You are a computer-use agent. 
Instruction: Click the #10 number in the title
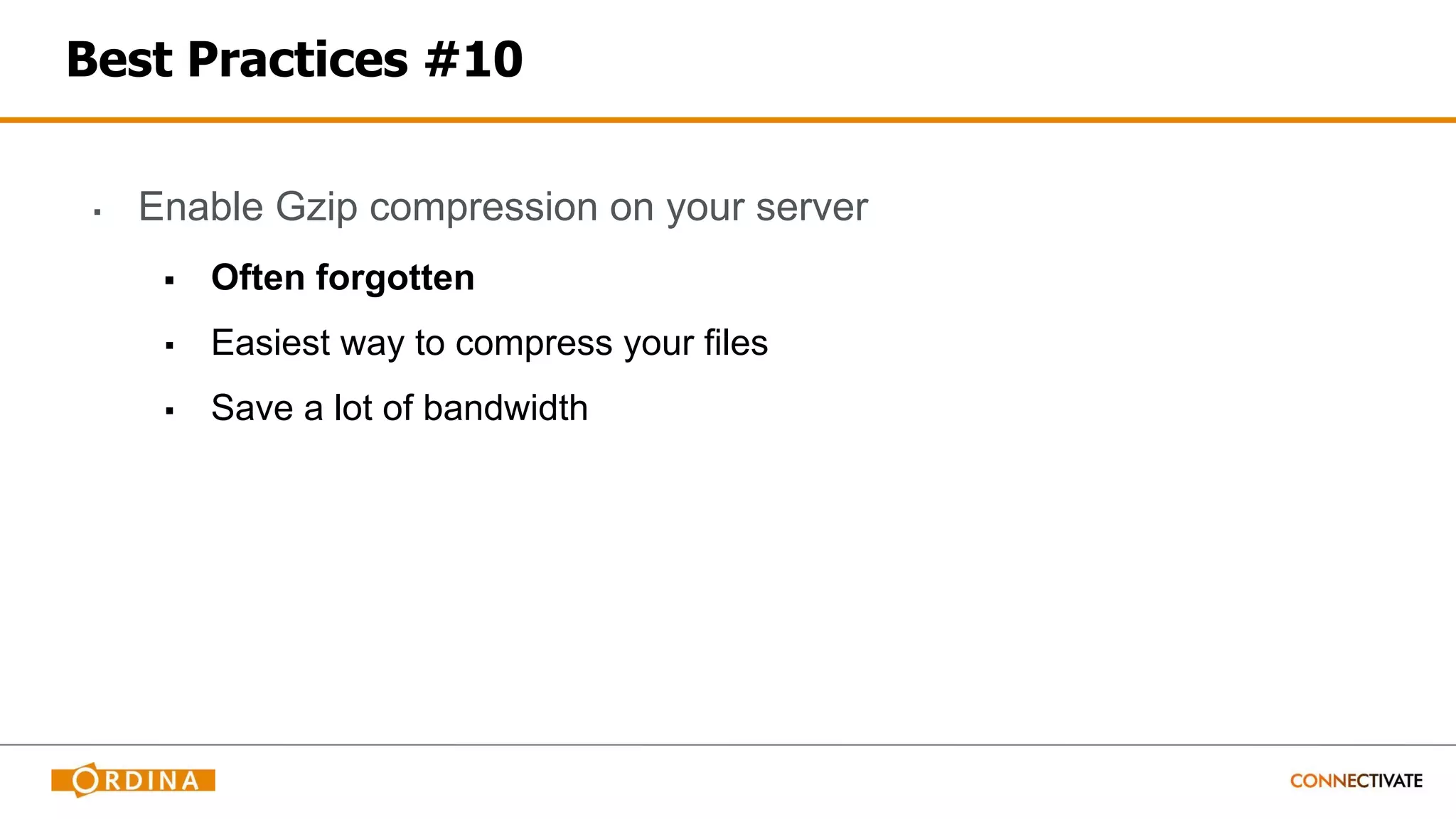473,59
